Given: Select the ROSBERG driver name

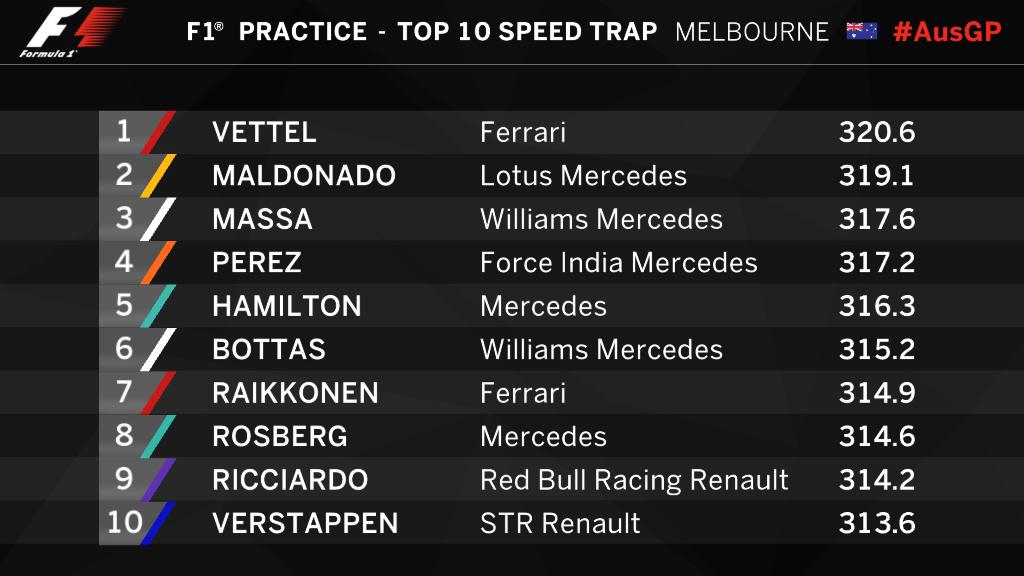Looking at the screenshot, I should point(280,436).
